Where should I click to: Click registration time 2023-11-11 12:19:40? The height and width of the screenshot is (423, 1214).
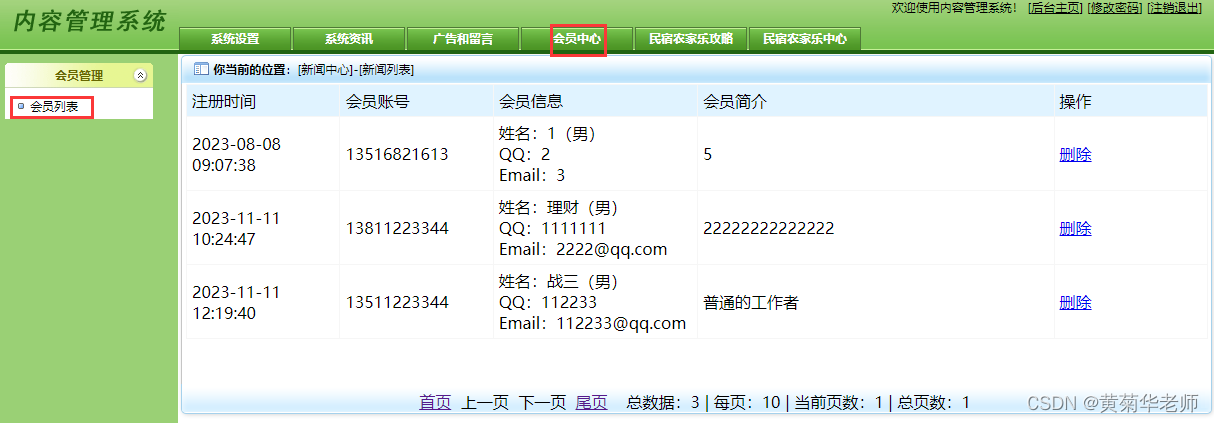point(237,302)
